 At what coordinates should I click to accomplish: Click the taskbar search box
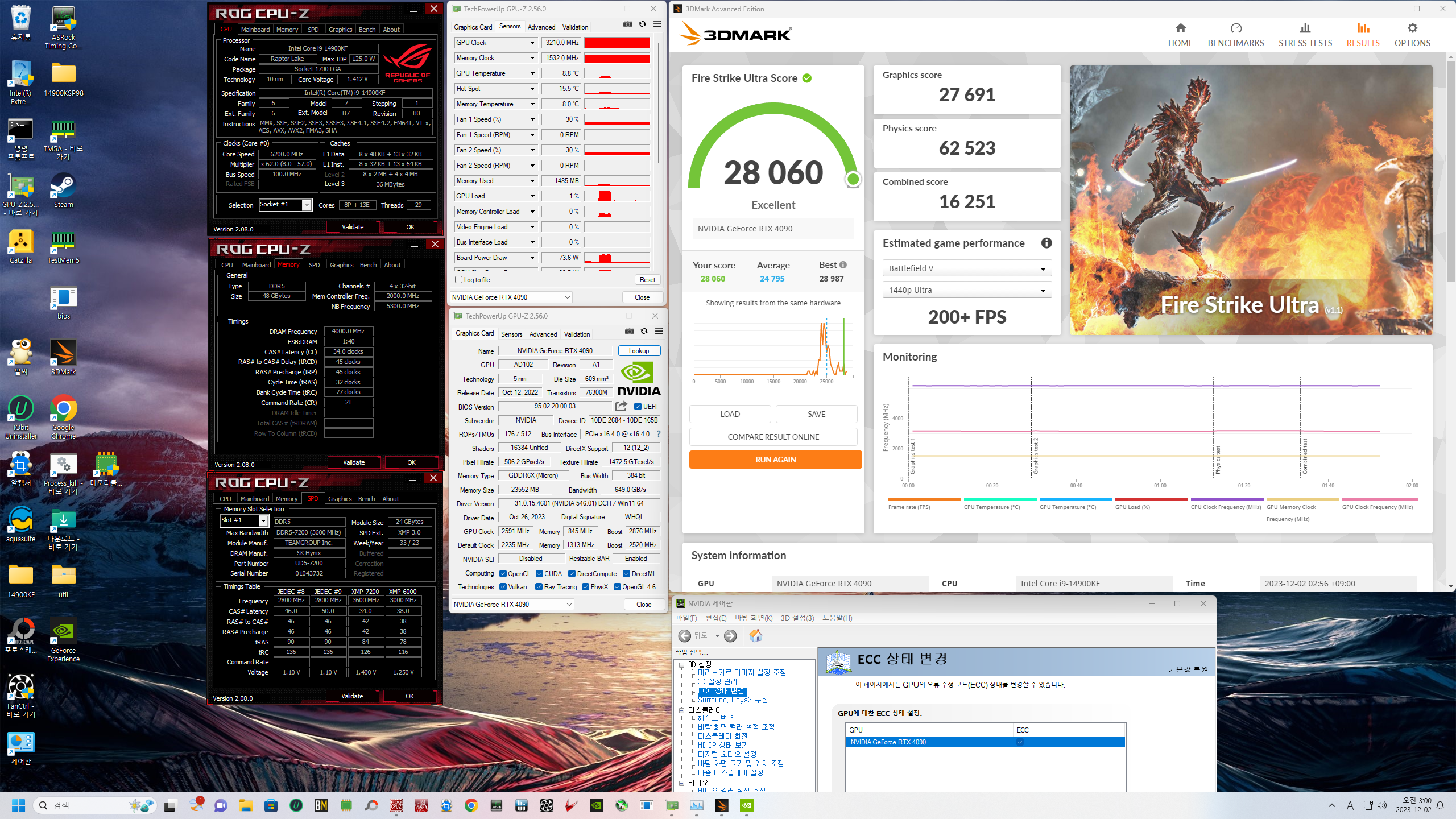pos(94,805)
